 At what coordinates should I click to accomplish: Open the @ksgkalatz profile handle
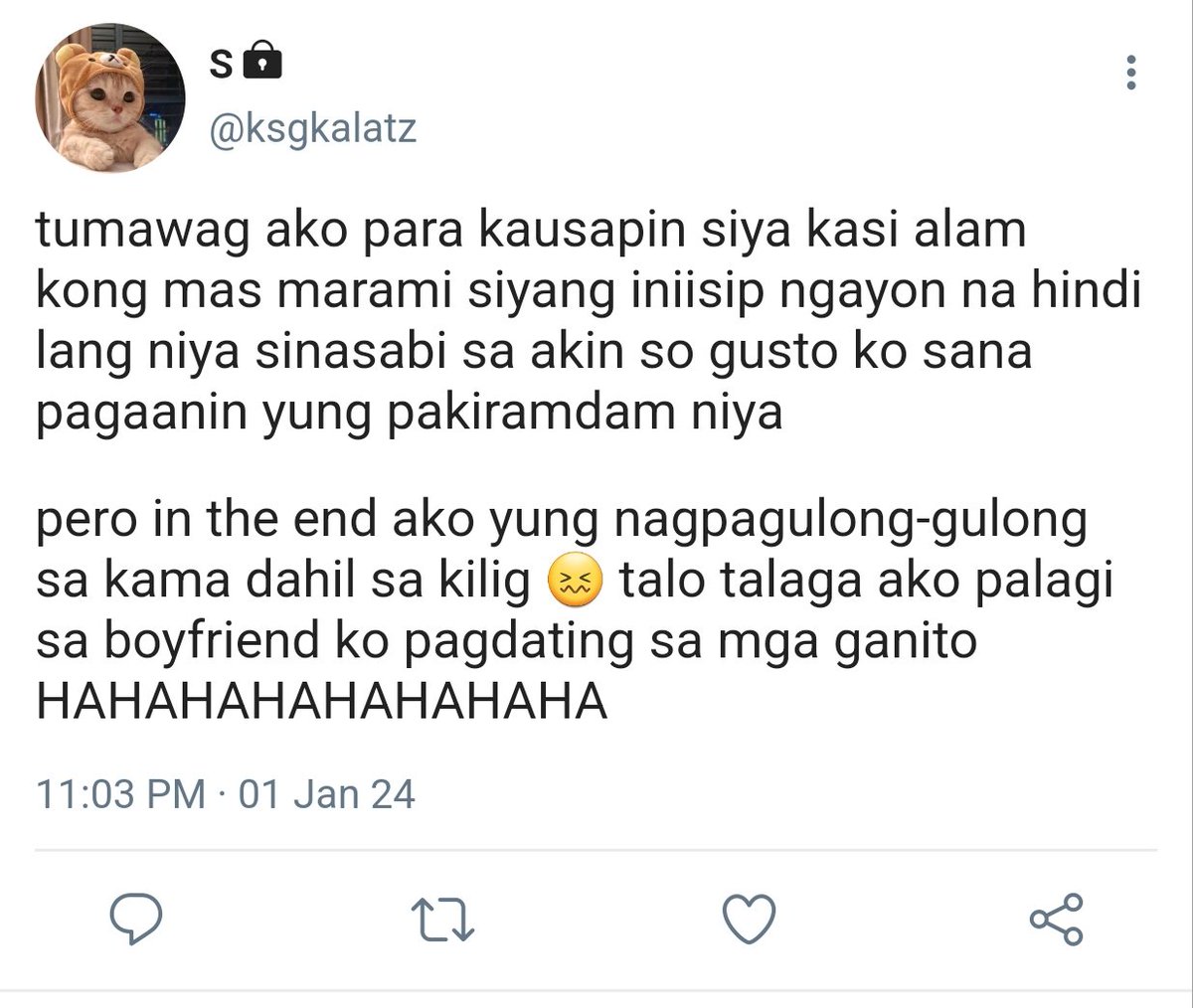311,128
